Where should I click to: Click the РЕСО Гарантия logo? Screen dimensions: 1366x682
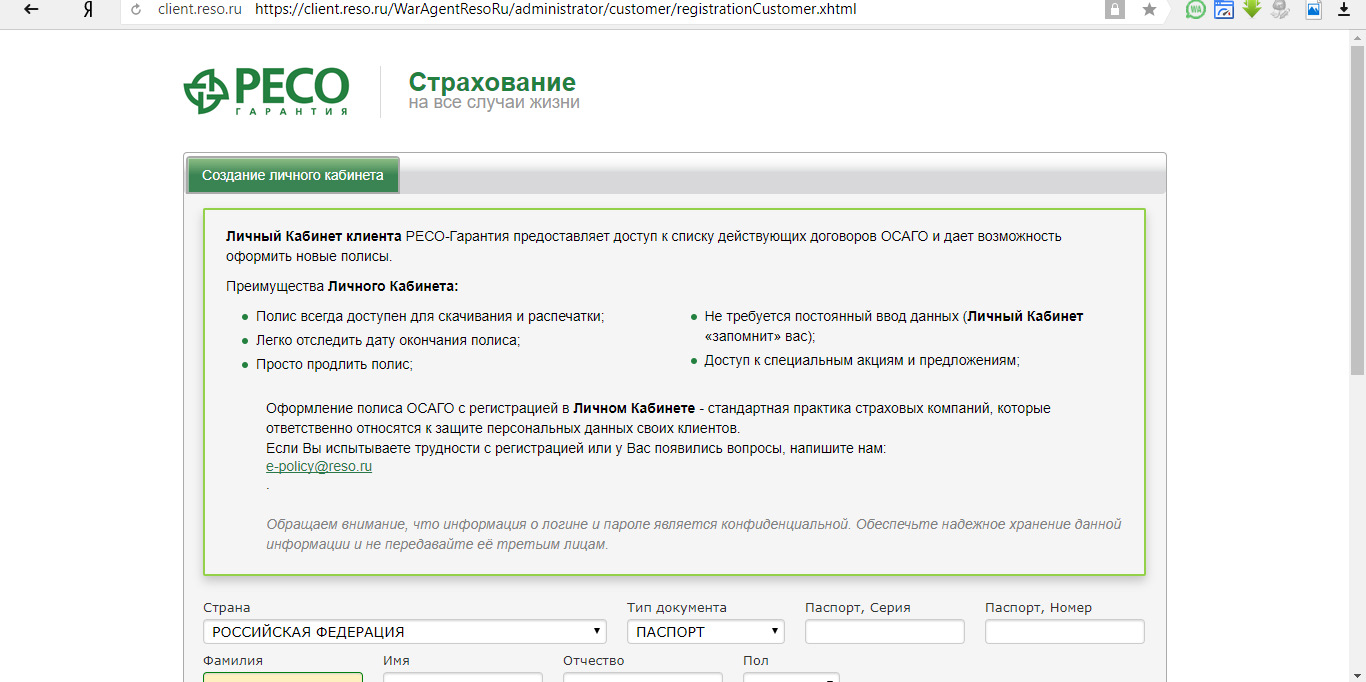click(x=266, y=92)
